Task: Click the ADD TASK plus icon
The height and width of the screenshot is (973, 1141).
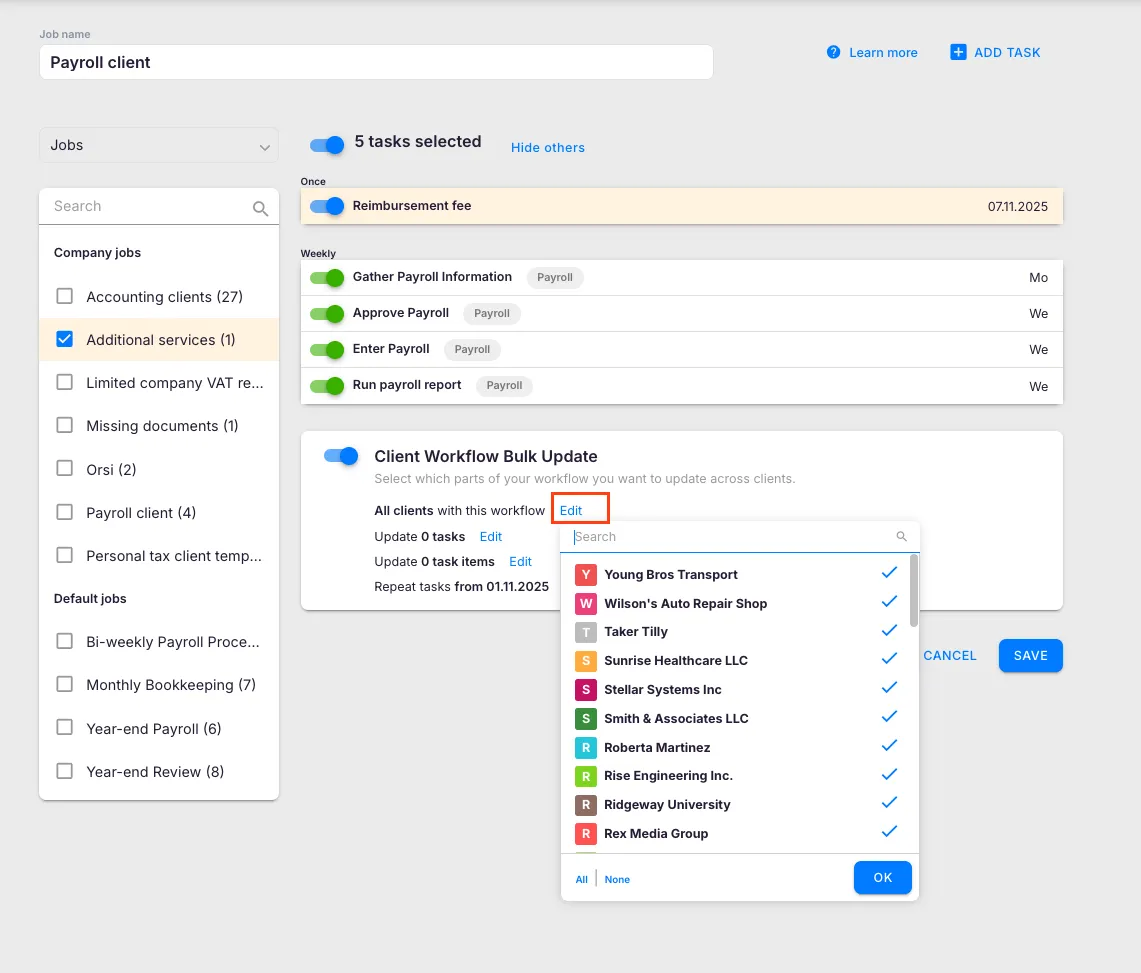Action: 958,52
